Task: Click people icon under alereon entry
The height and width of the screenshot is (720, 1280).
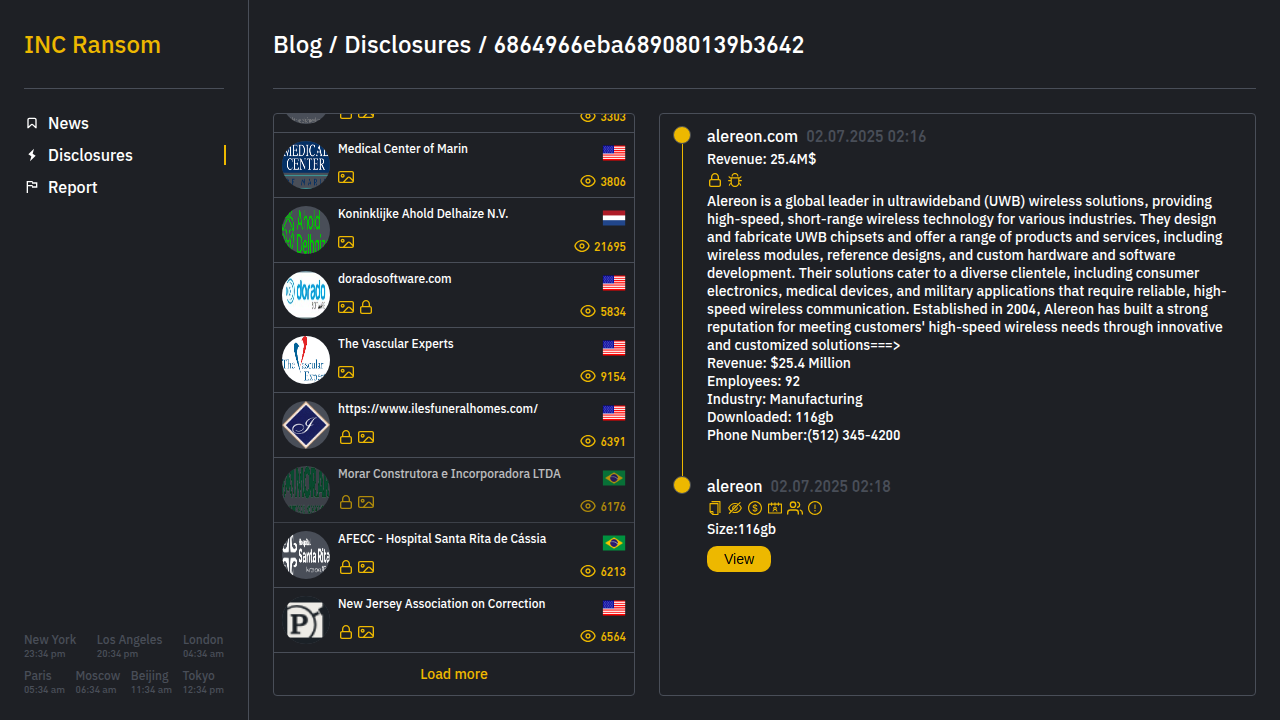Action: point(795,508)
